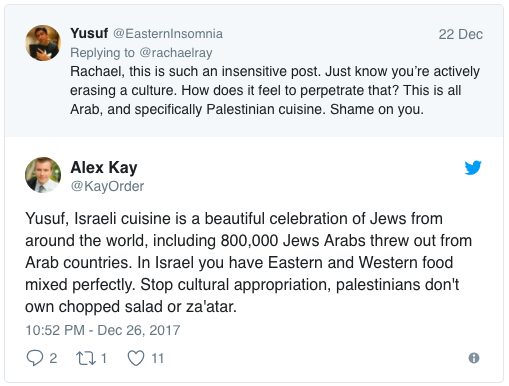
Task: Click the reply speech bubble icon
Action: pos(35,358)
